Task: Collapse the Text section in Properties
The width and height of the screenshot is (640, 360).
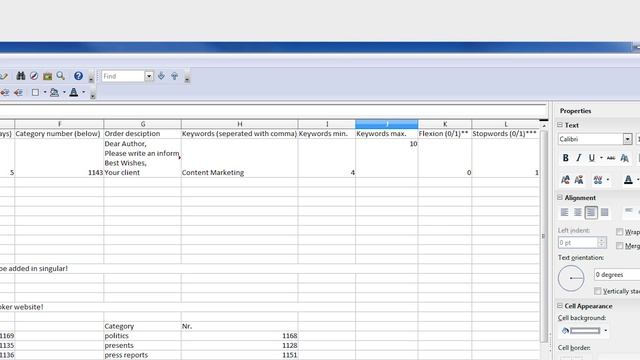Action: coord(560,125)
